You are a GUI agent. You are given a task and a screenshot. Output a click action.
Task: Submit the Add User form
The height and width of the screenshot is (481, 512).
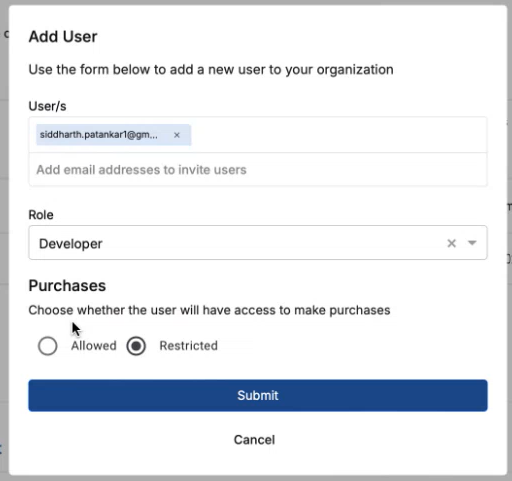258,395
